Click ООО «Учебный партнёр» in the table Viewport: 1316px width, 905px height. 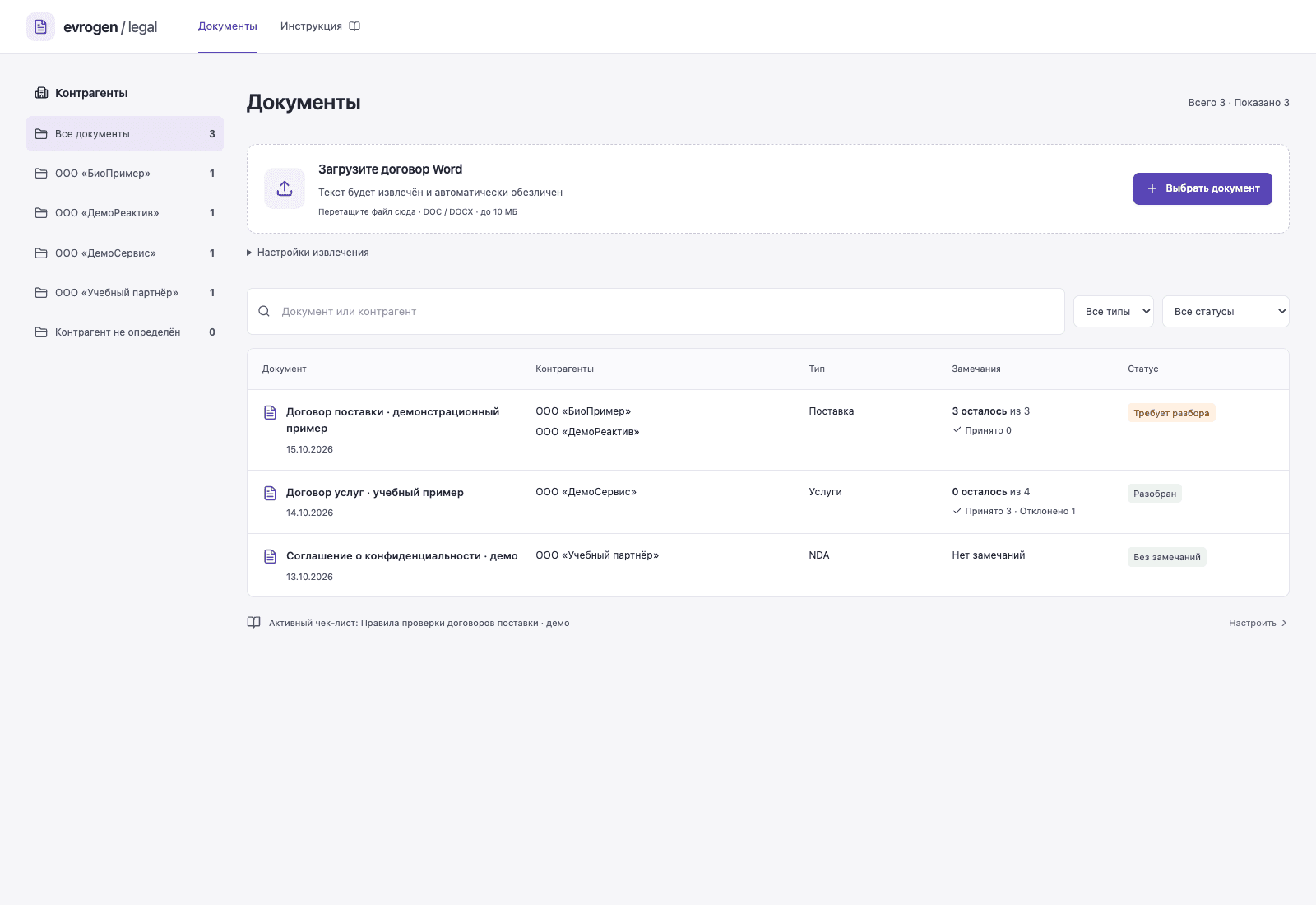(597, 555)
